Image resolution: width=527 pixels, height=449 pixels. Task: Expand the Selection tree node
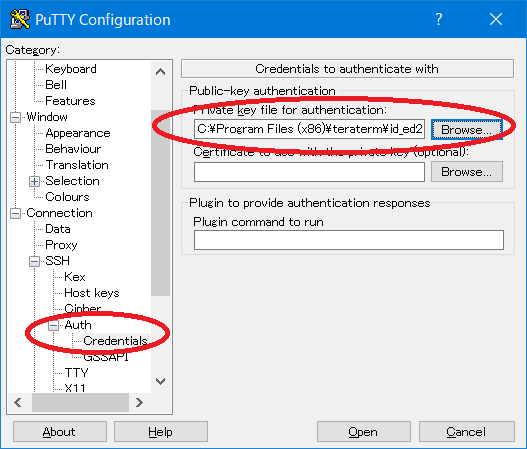pyautogui.click(x=34, y=181)
